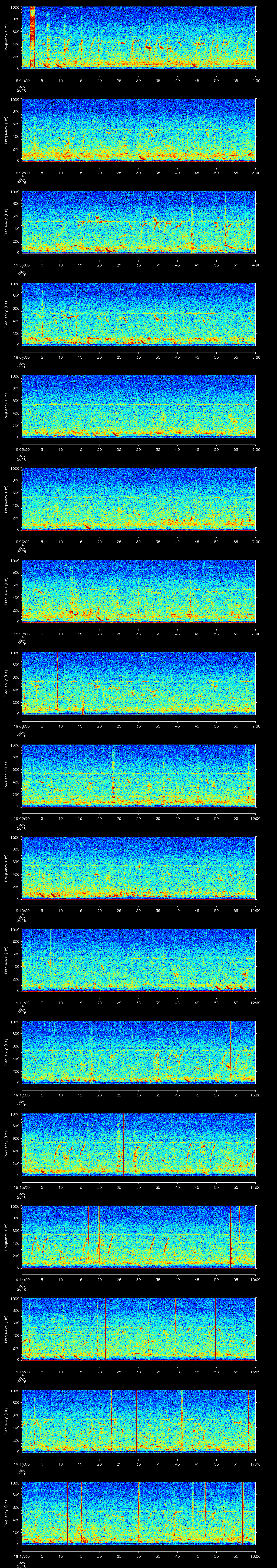Click the 19:17:00 start time label
277x1568 pixels.
tap(21, 1556)
